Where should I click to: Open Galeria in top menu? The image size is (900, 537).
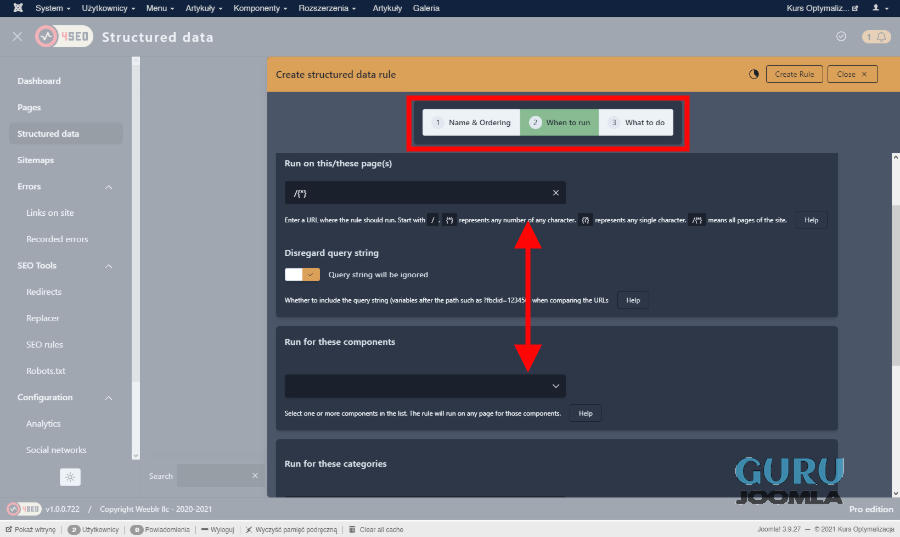tap(426, 8)
